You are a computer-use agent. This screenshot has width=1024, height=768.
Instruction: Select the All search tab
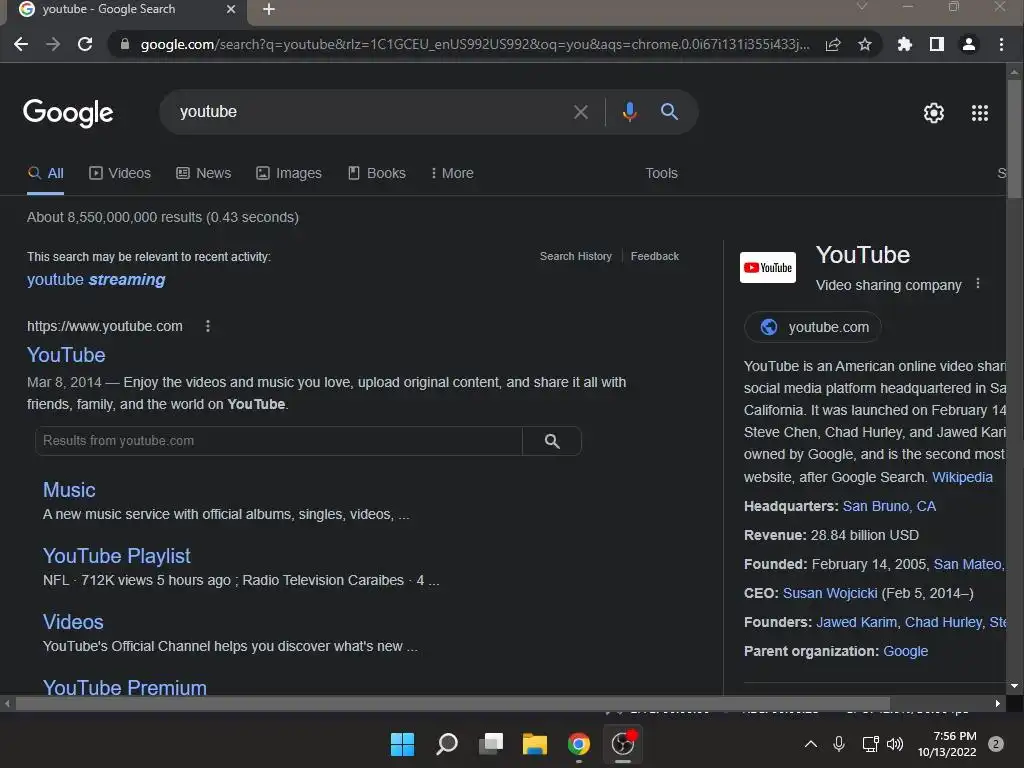[x=46, y=173]
